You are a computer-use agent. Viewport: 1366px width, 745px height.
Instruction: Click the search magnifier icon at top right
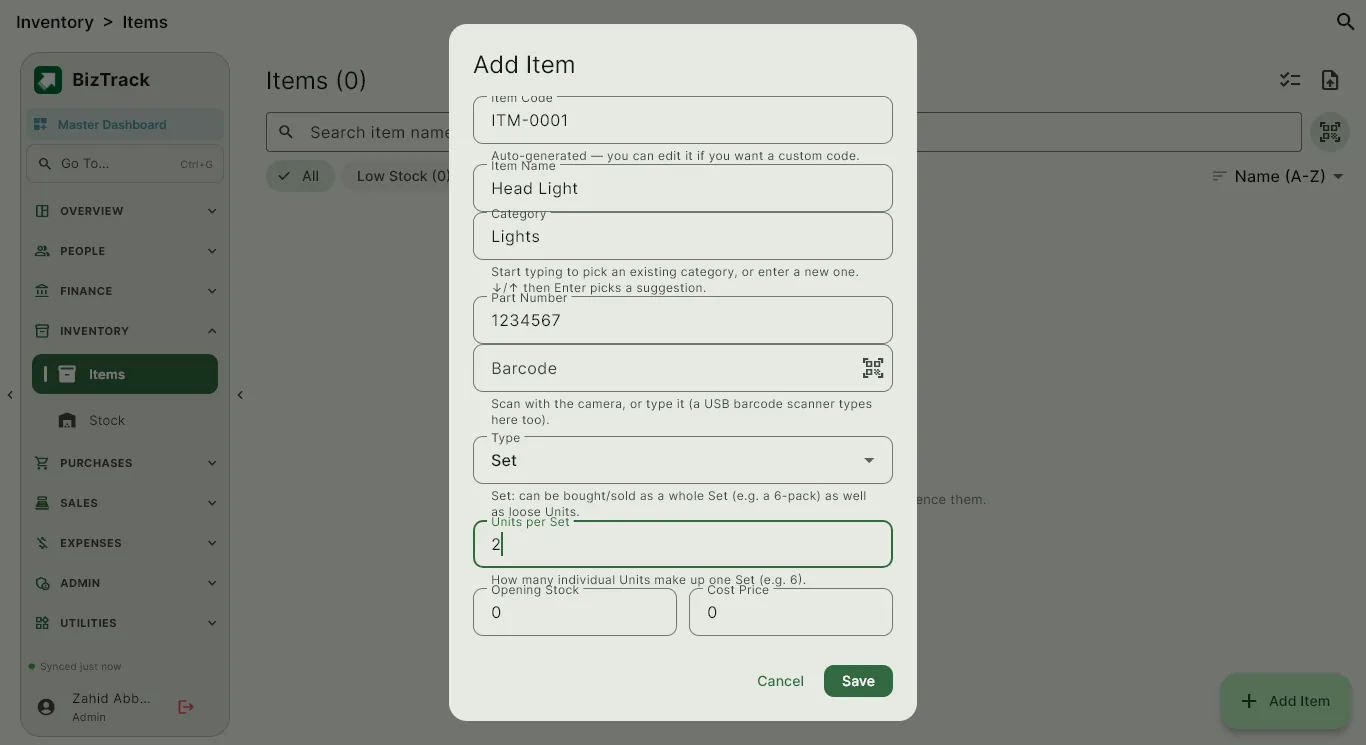pos(1345,22)
